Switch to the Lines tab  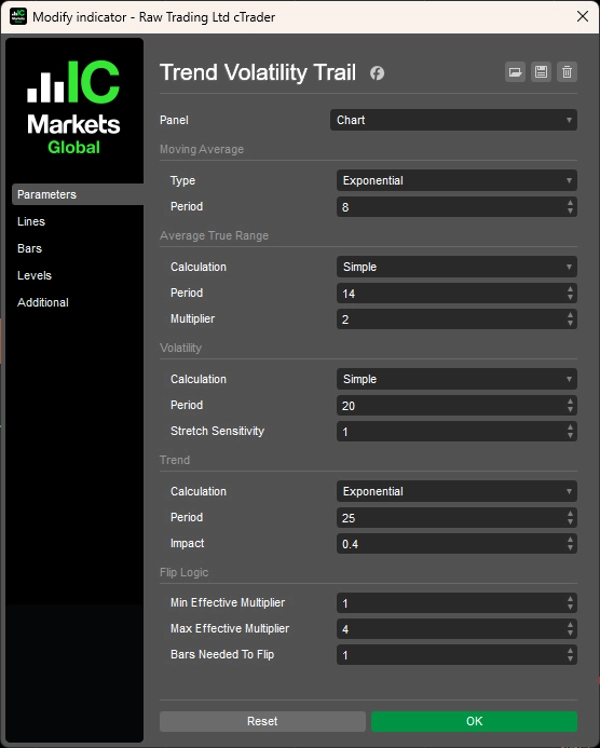pyautogui.click(x=31, y=222)
